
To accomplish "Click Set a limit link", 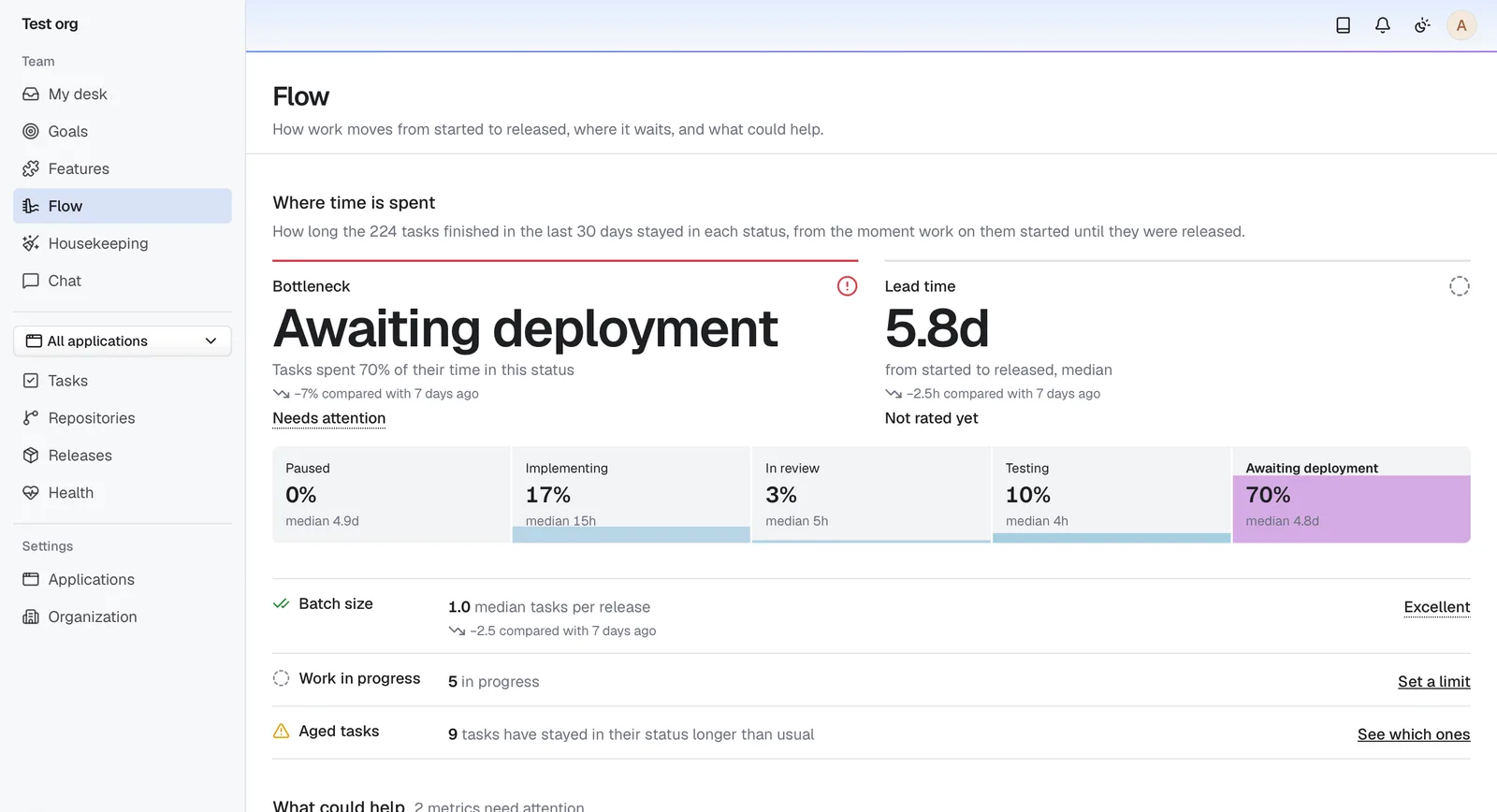I will point(1434,682).
